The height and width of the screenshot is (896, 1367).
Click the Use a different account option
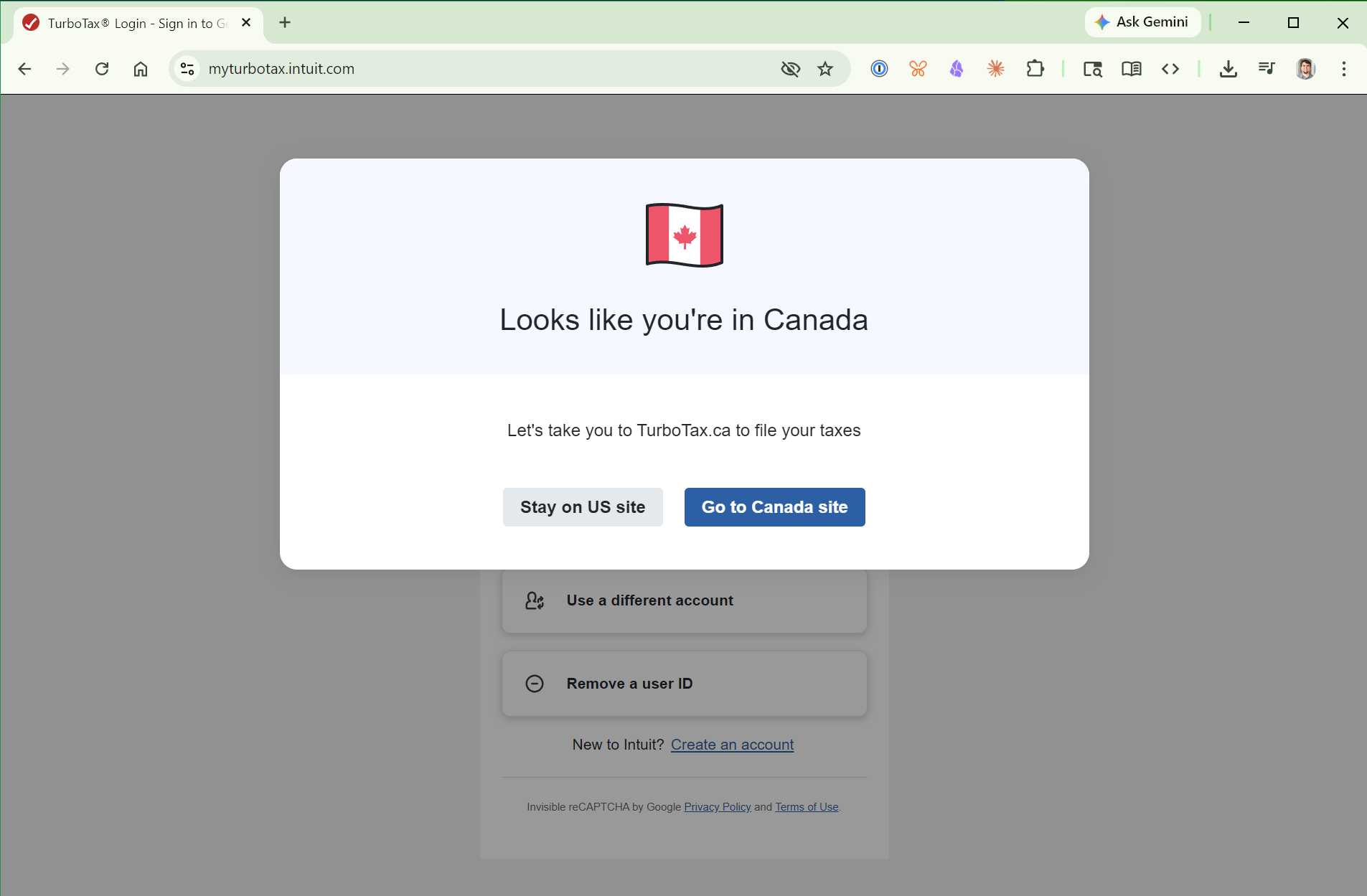(684, 600)
